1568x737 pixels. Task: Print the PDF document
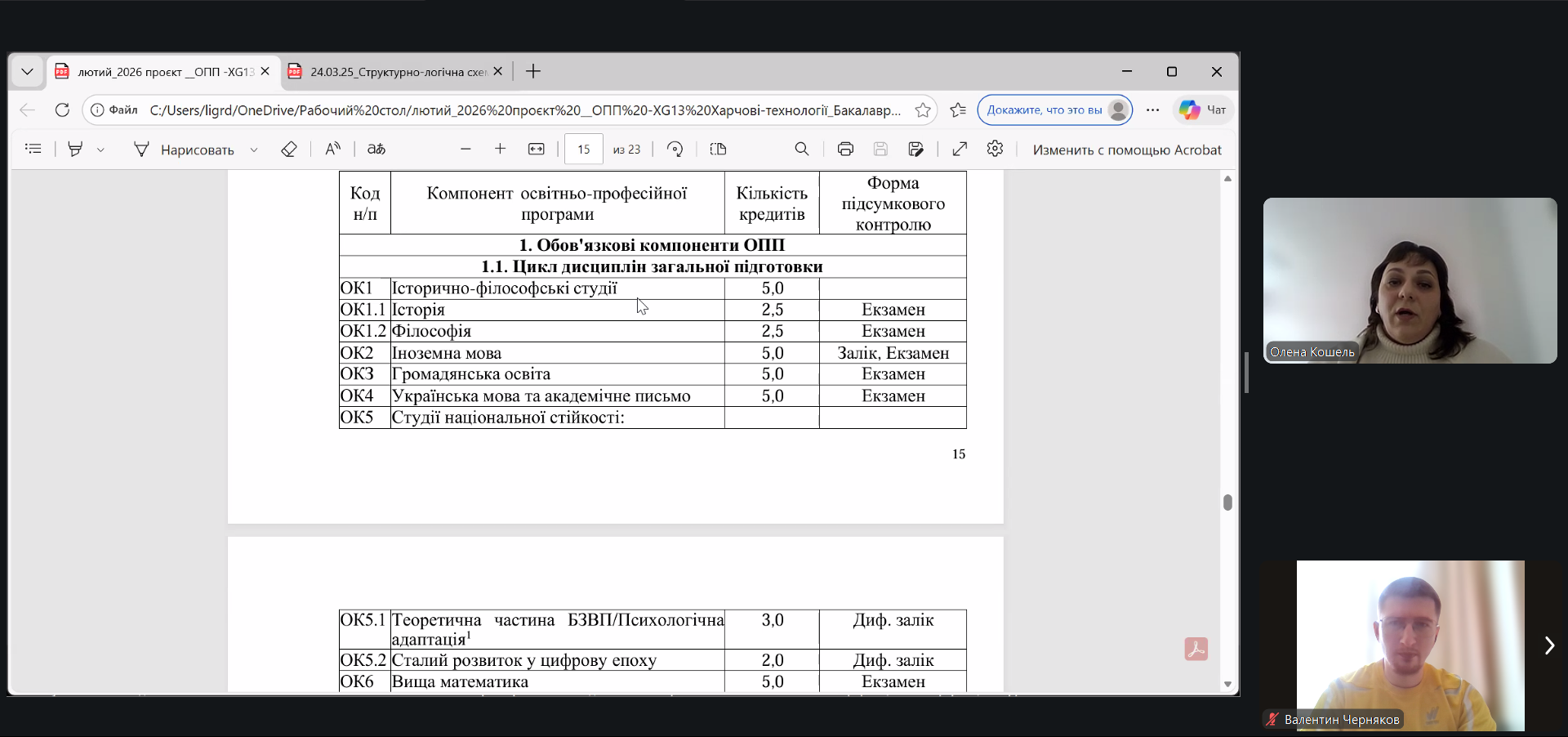[845, 149]
